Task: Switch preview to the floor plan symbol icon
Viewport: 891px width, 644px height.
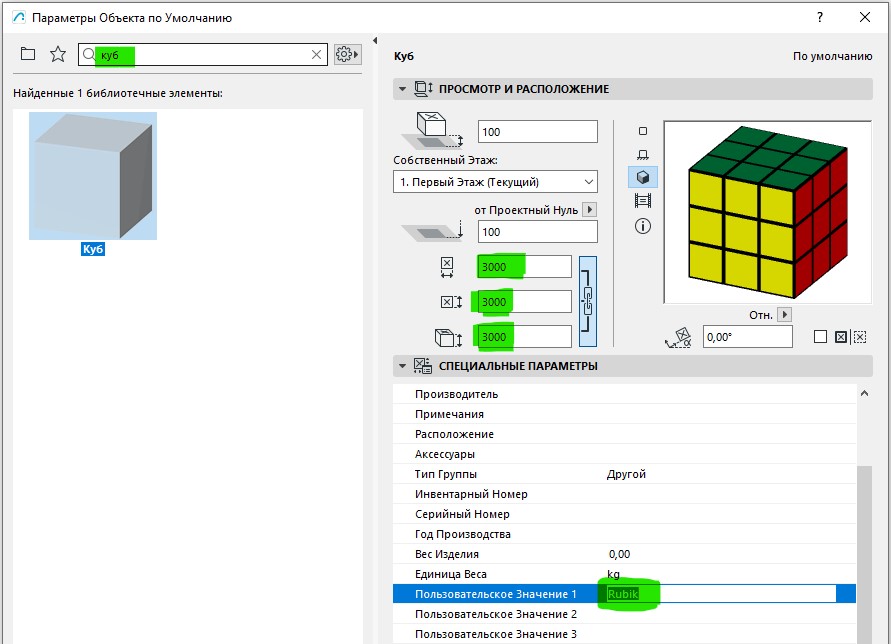Action: pyautogui.click(x=642, y=131)
